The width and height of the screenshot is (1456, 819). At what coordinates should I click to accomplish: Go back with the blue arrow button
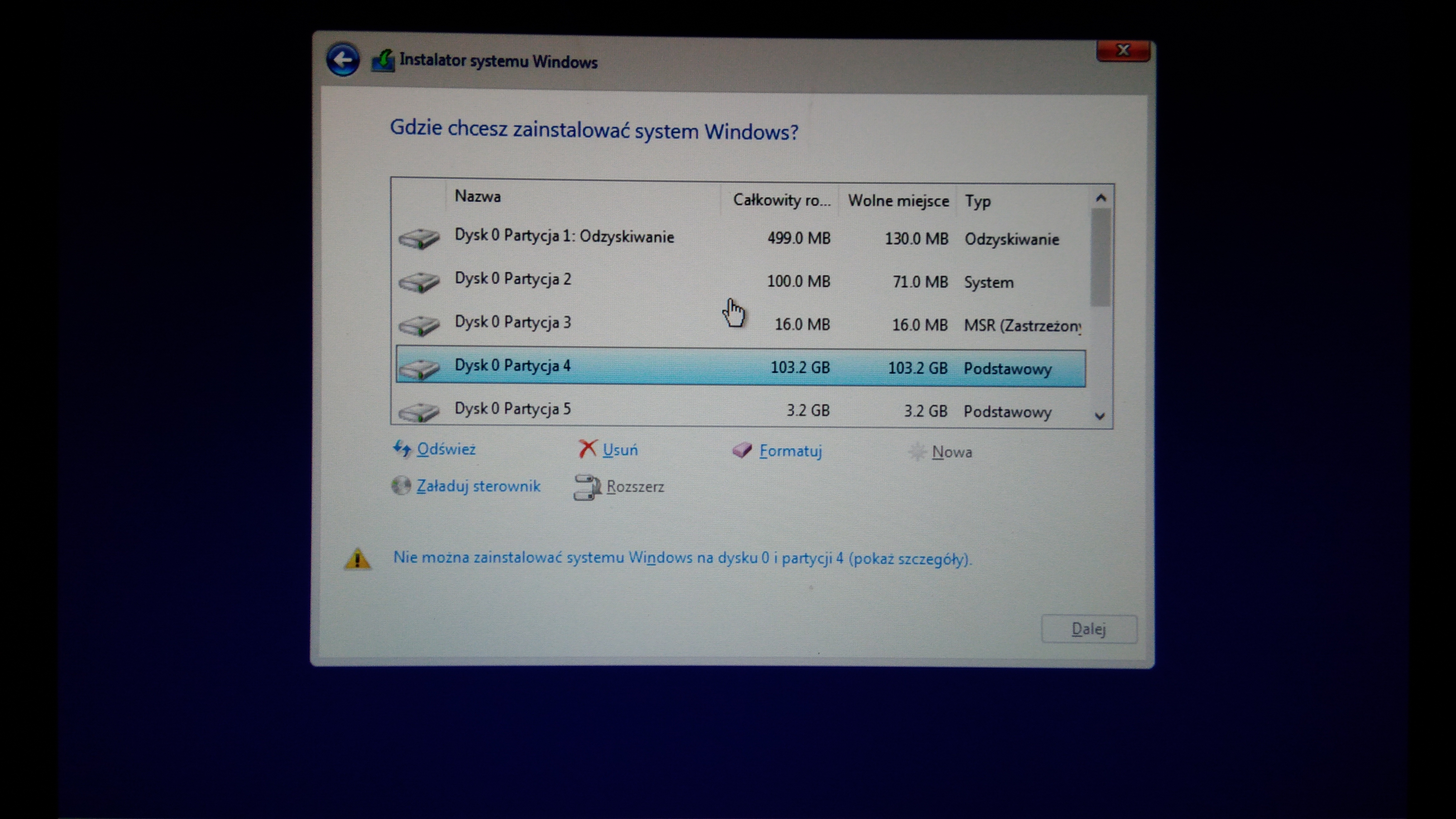343,59
